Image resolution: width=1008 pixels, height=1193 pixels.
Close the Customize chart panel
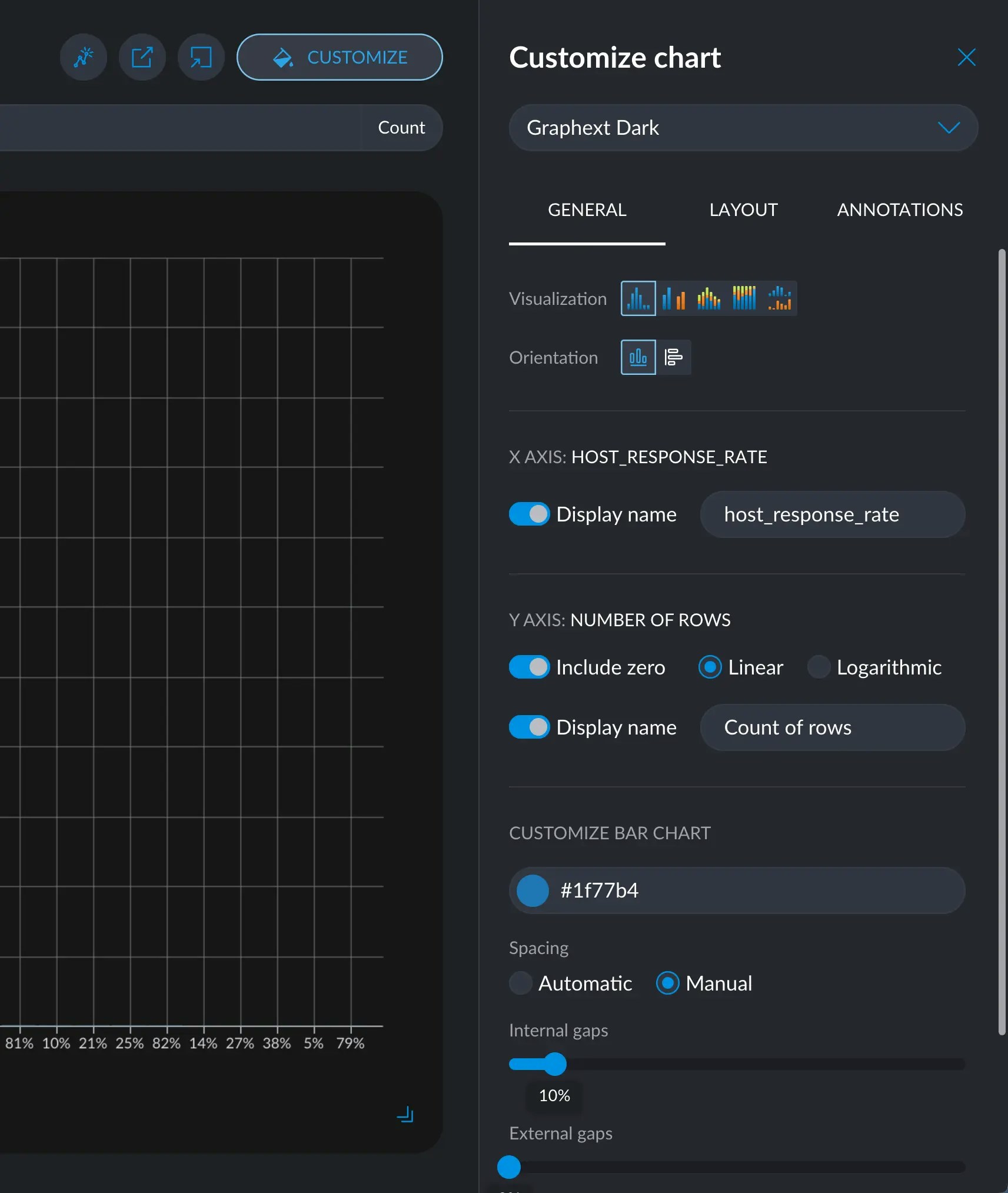pos(966,57)
